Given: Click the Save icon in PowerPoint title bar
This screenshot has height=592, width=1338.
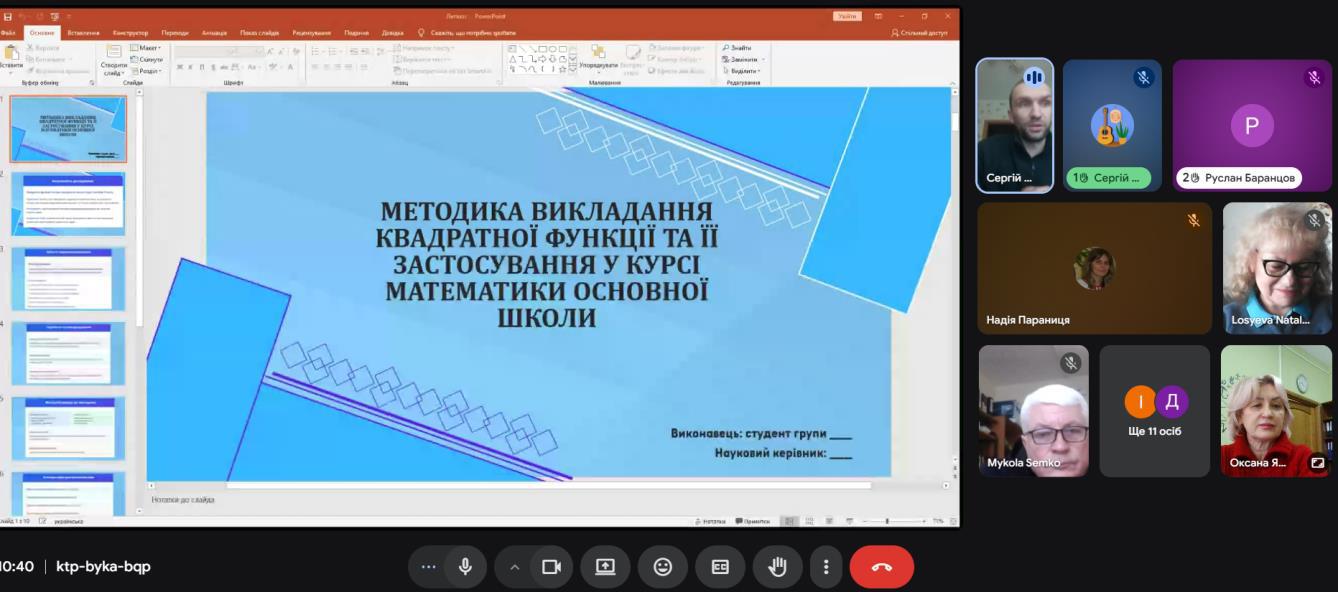Looking at the screenshot, I should 8,16.
